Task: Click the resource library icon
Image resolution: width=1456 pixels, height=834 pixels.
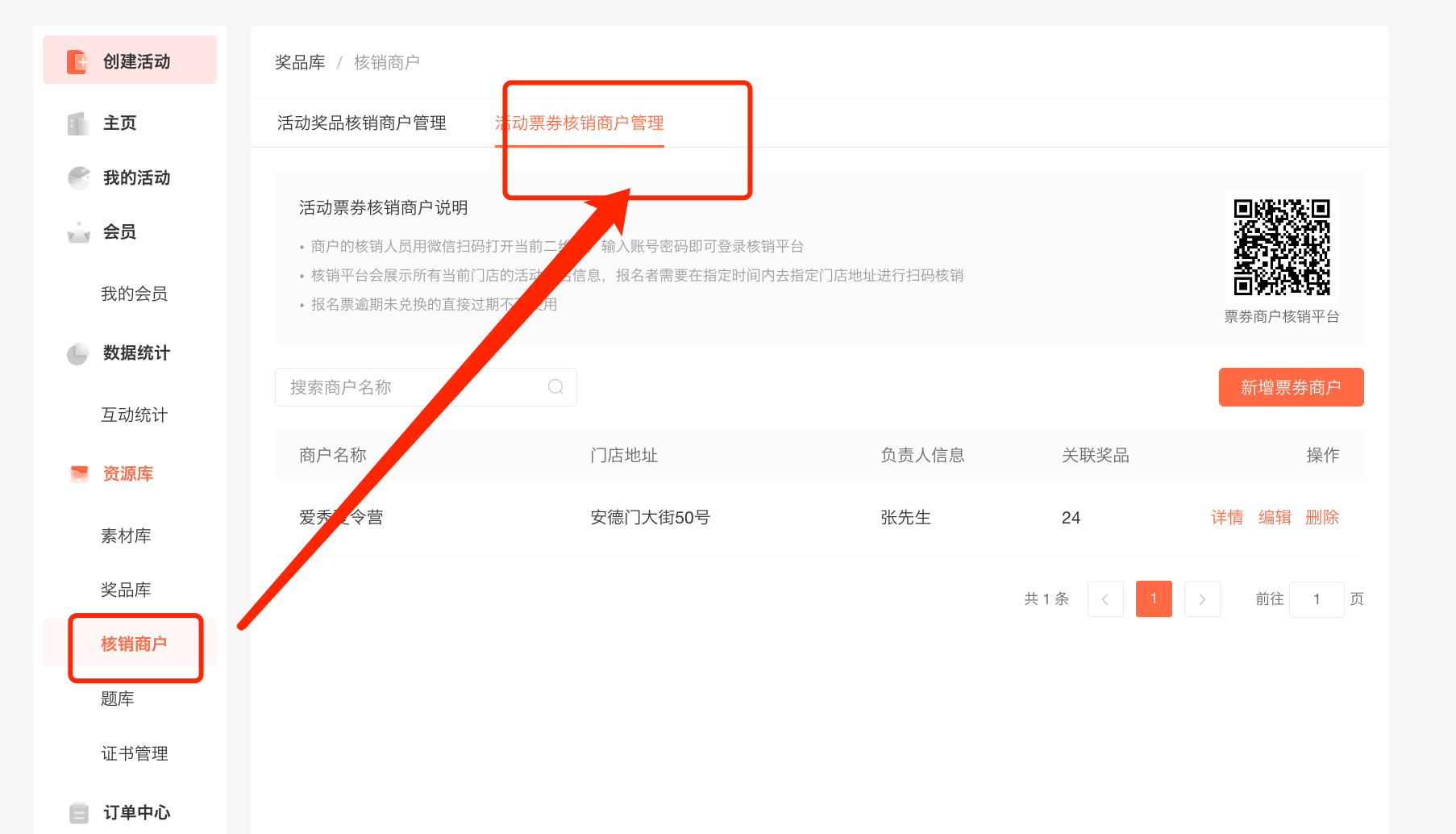Action: click(x=78, y=474)
